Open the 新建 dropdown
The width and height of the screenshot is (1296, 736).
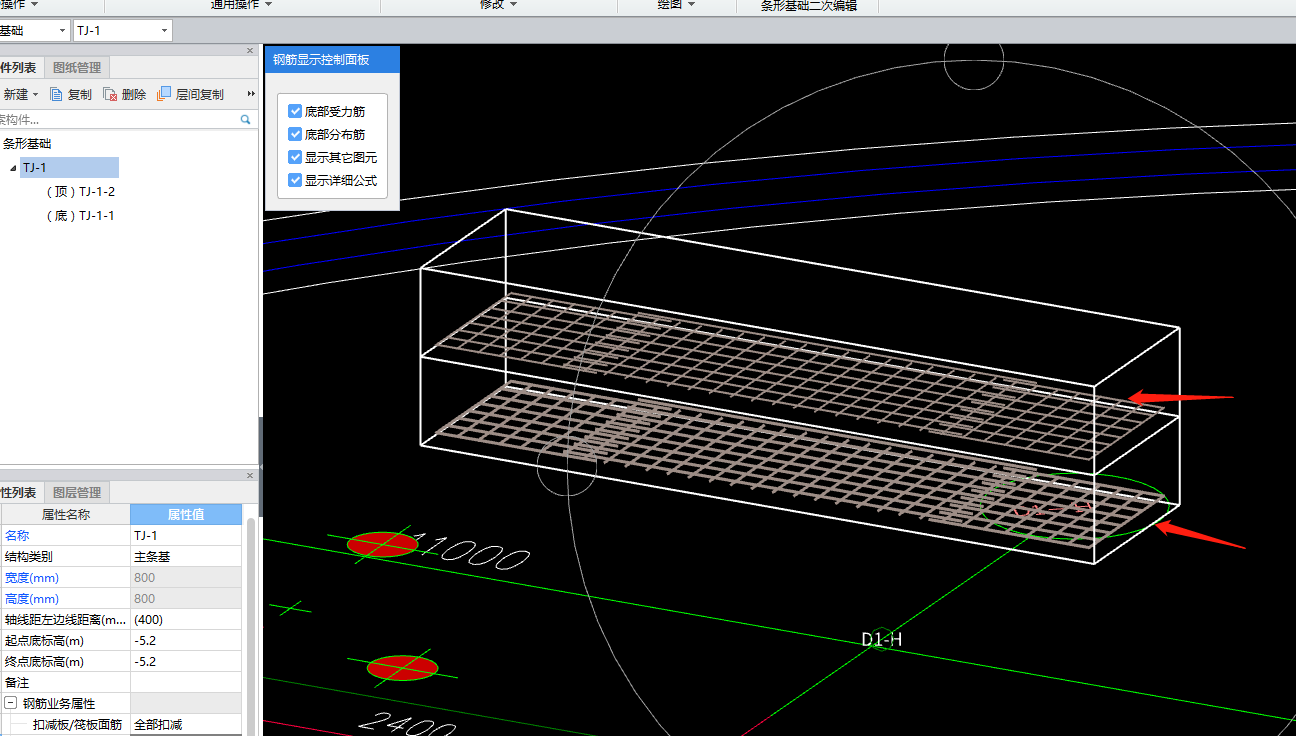tap(20, 95)
